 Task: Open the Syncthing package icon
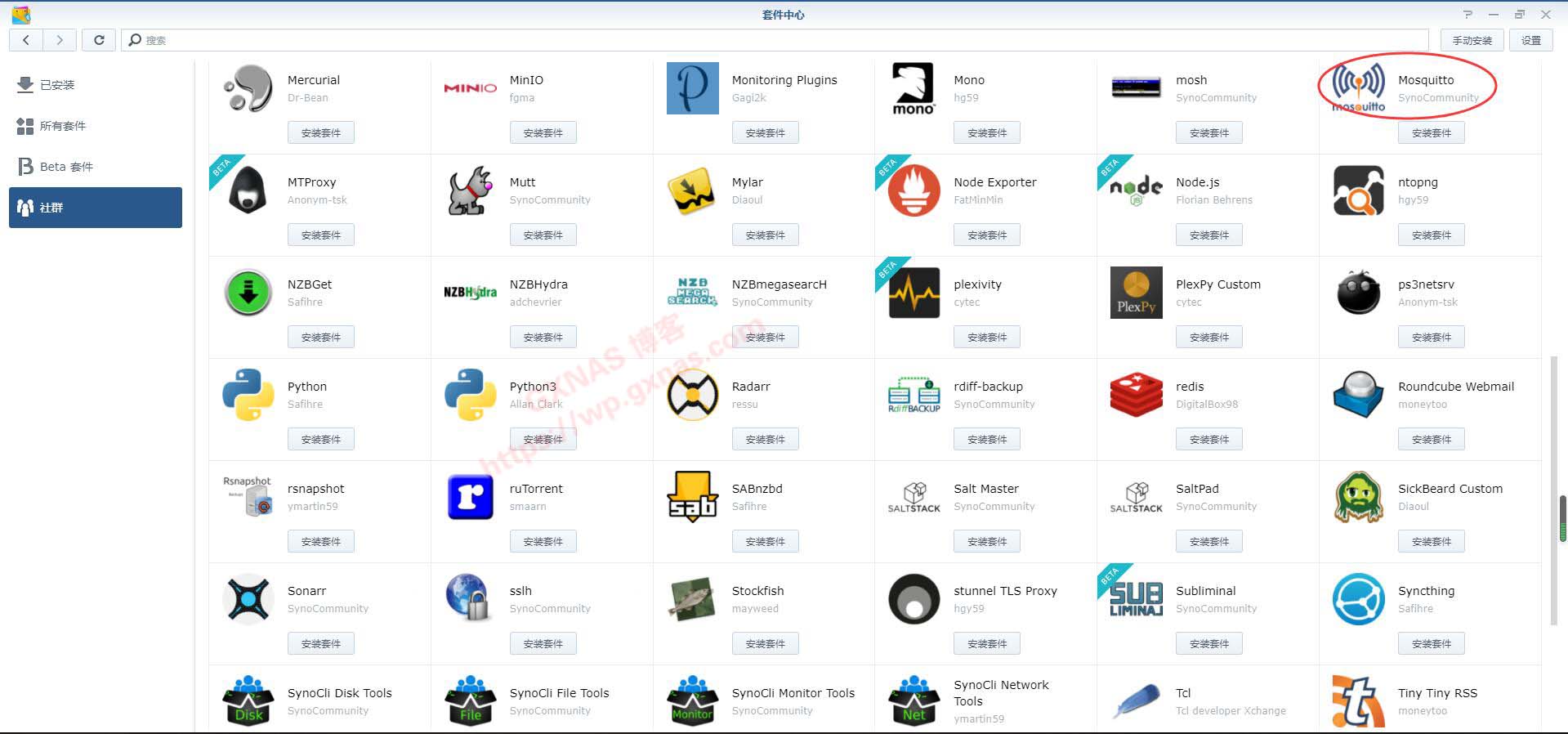tap(1359, 599)
